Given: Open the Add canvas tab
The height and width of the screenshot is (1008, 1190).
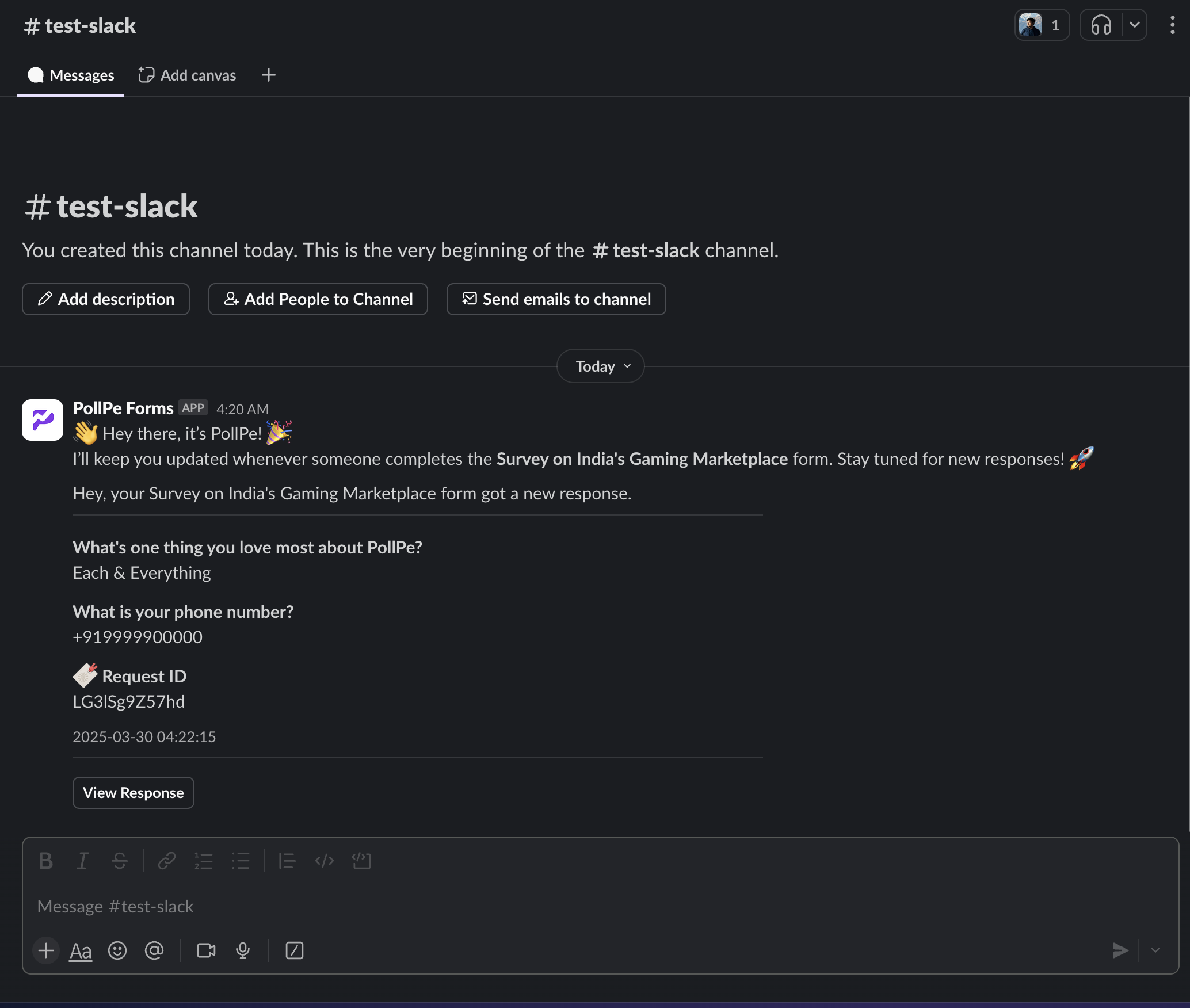Looking at the screenshot, I should pos(187,75).
